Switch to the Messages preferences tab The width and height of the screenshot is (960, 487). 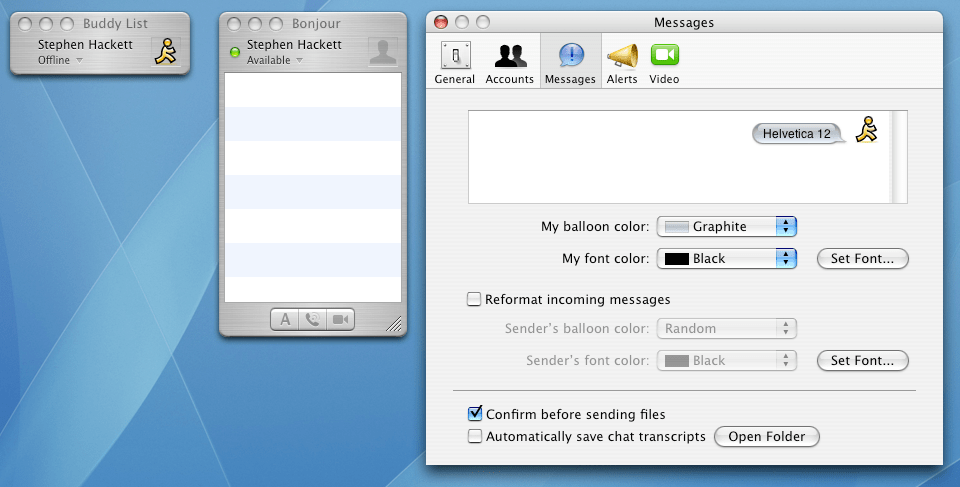570,62
